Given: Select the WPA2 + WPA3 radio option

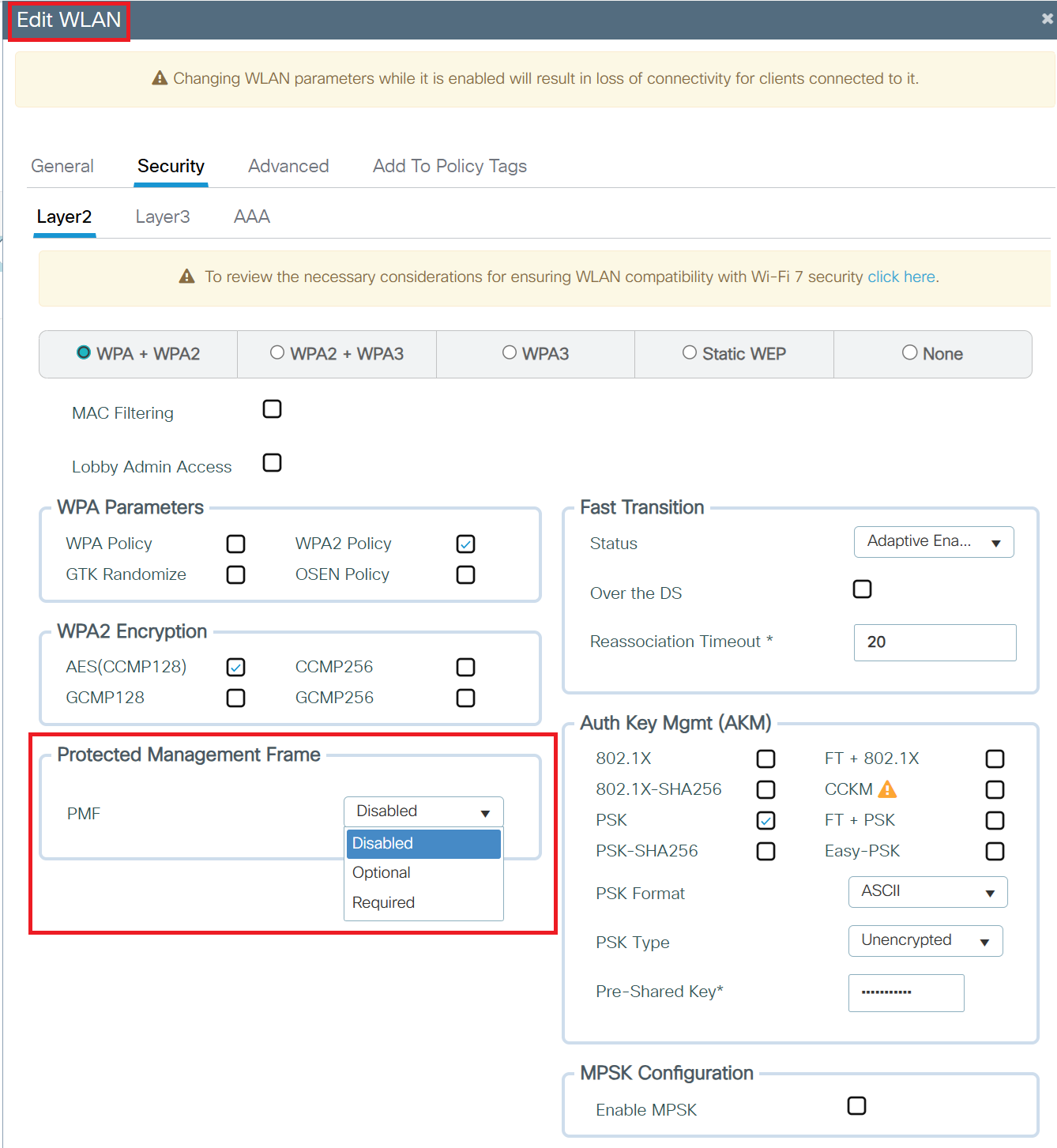Looking at the screenshot, I should tap(277, 353).
